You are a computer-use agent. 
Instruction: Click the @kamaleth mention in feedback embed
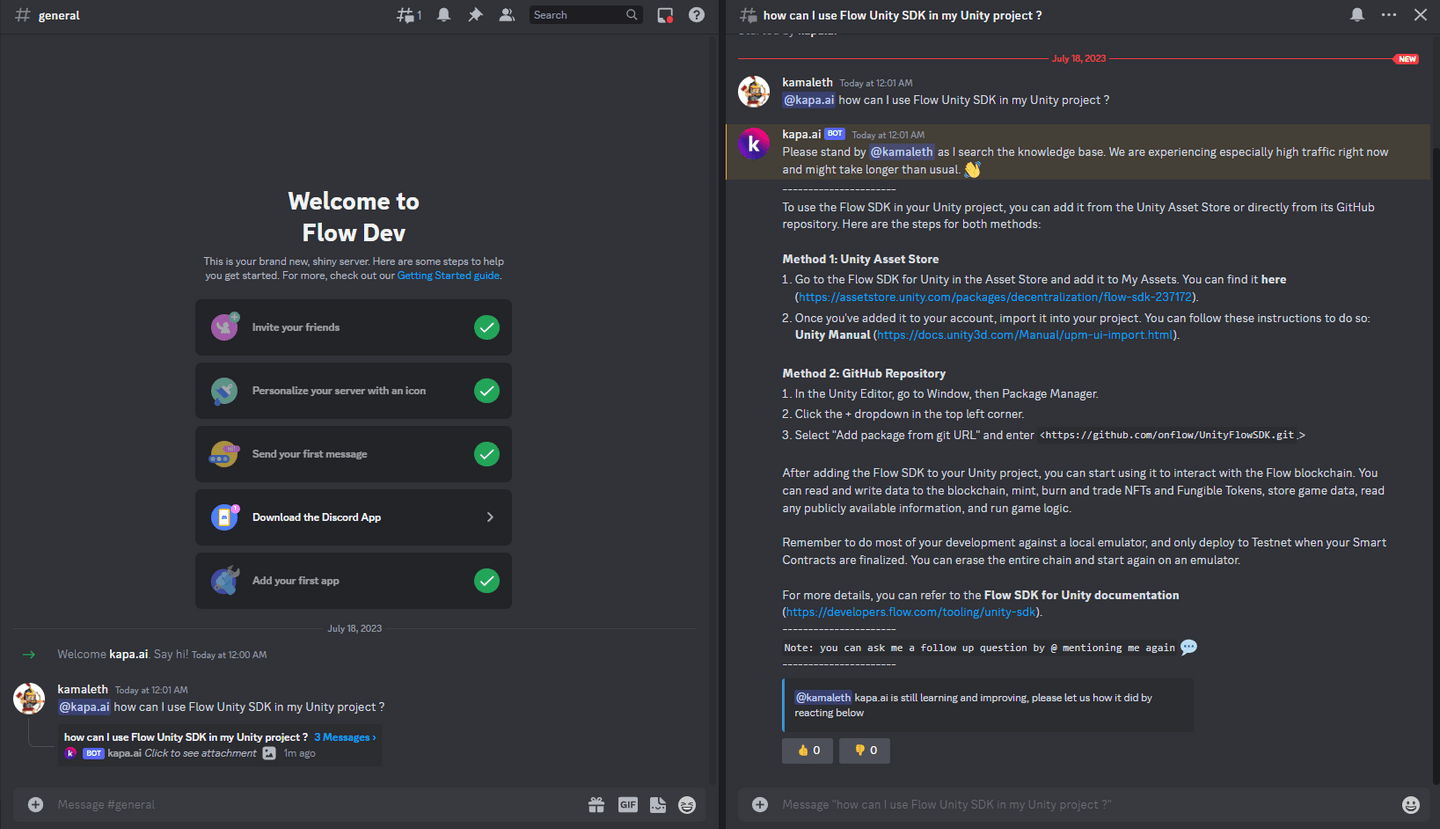pos(823,697)
